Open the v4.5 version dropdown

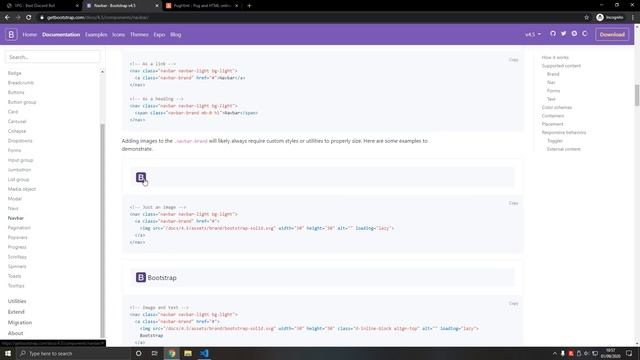tap(533, 35)
